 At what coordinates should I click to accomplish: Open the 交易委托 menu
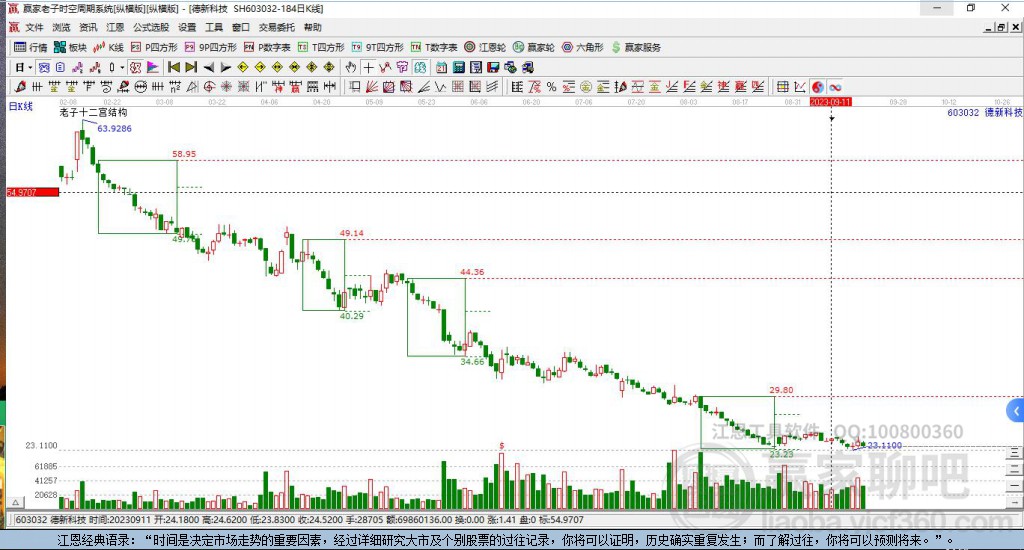(x=276, y=27)
